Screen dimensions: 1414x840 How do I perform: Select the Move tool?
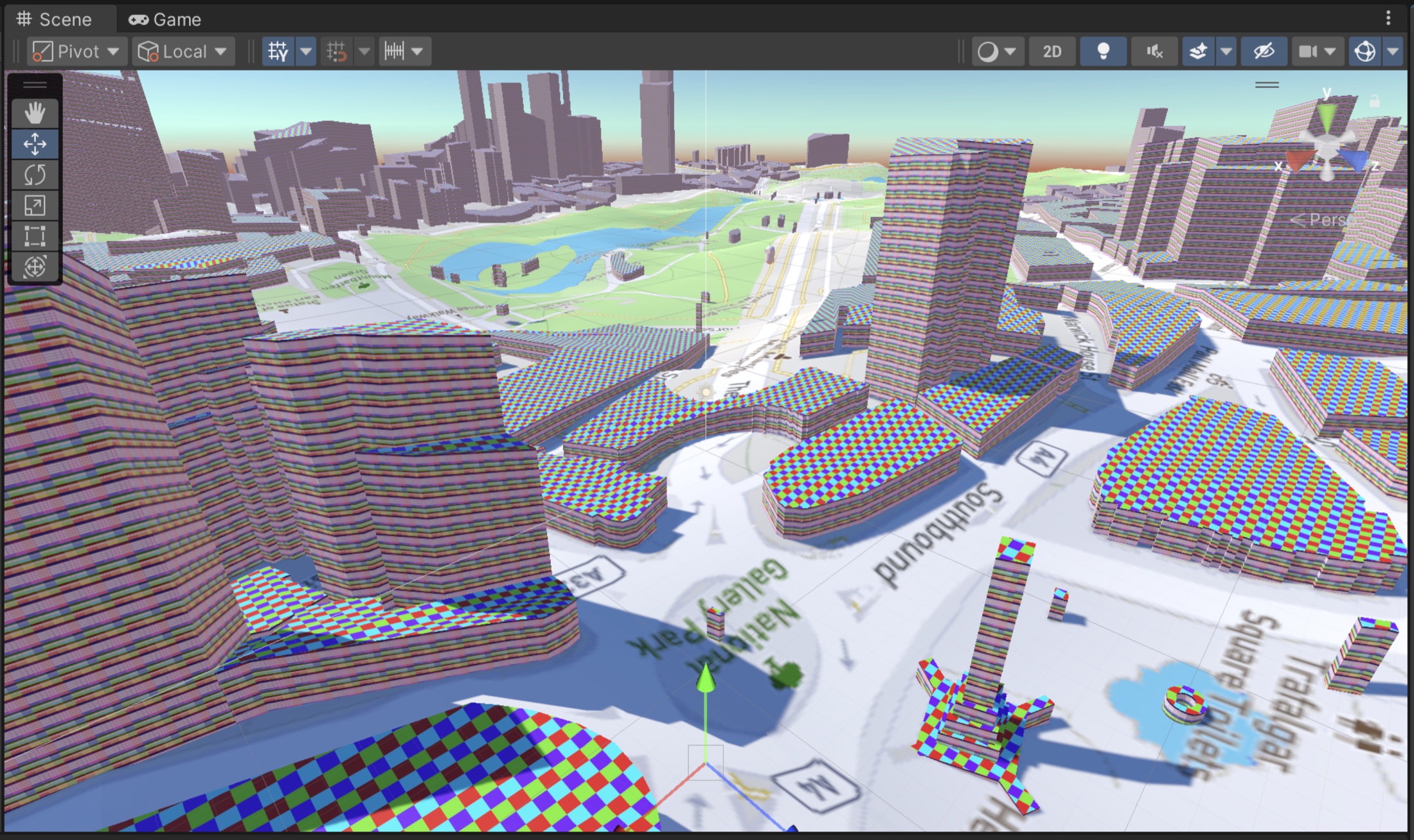click(x=35, y=144)
